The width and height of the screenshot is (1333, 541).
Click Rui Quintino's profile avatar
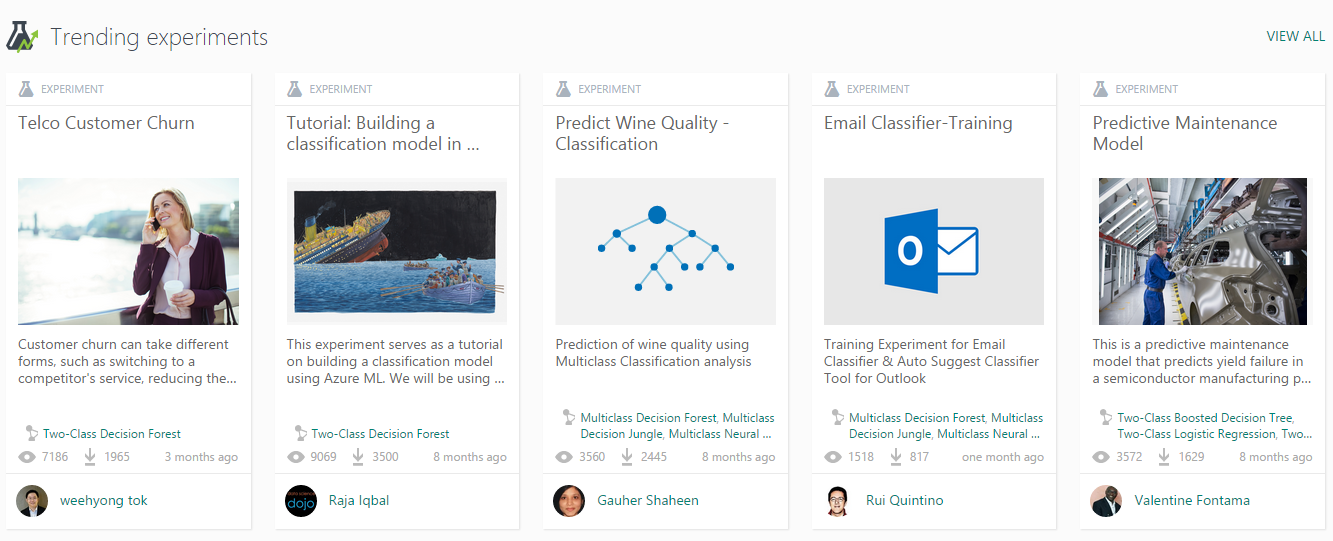tap(838, 501)
